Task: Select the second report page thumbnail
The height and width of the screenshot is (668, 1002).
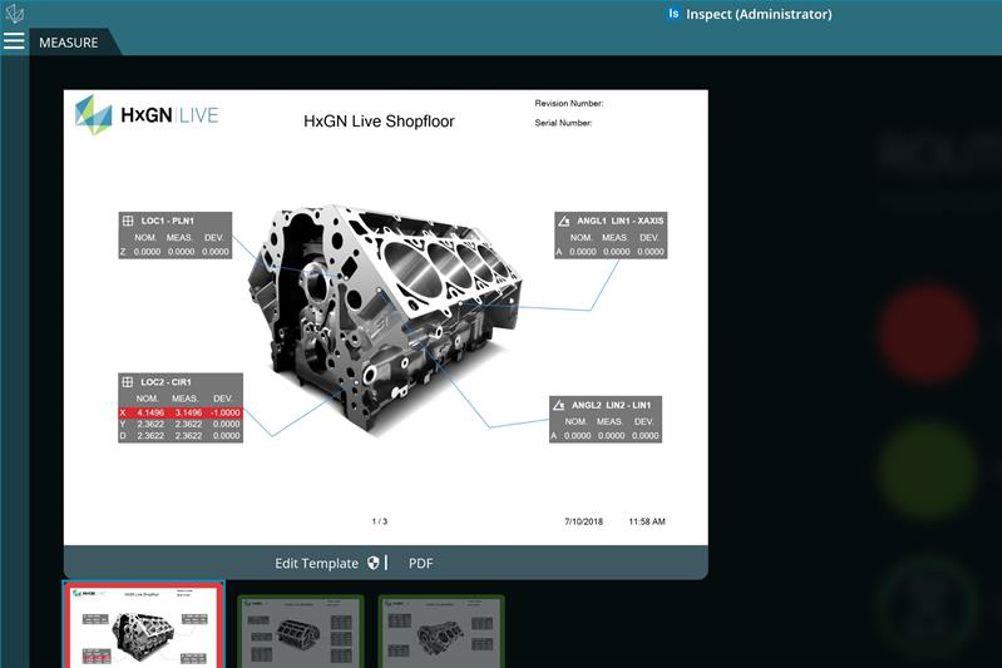Action: (300, 632)
